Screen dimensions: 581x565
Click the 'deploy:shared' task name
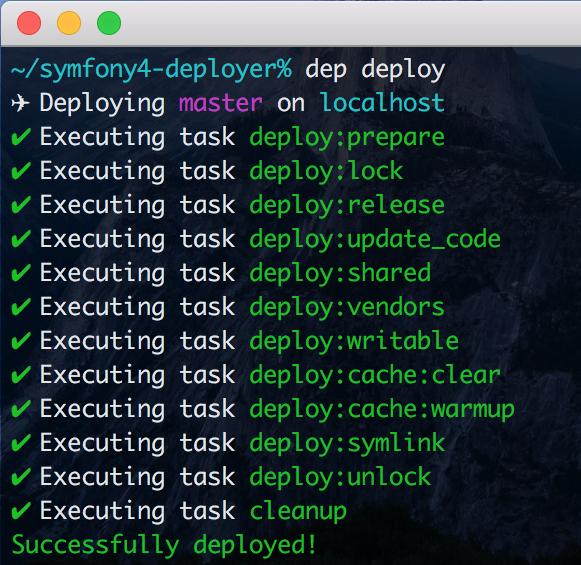[x=340, y=273]
